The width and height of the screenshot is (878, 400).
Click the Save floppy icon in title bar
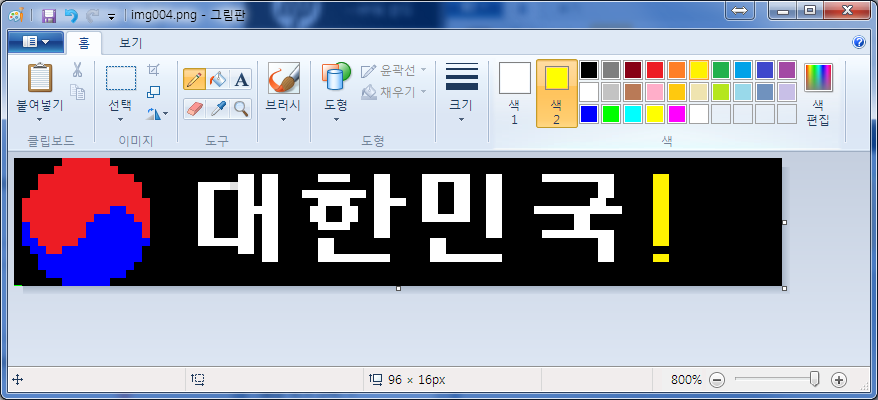(x=49, y=15)
